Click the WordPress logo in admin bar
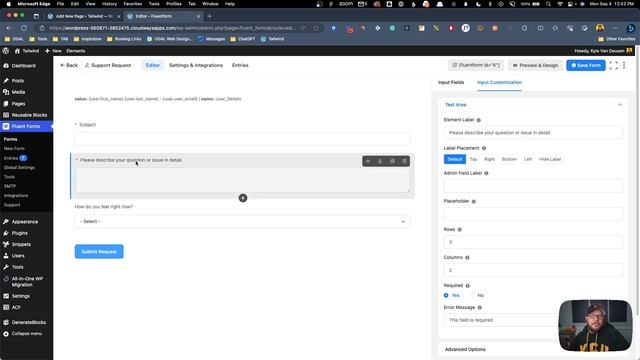This screenshot has width=640, height=360. (6, 51)
